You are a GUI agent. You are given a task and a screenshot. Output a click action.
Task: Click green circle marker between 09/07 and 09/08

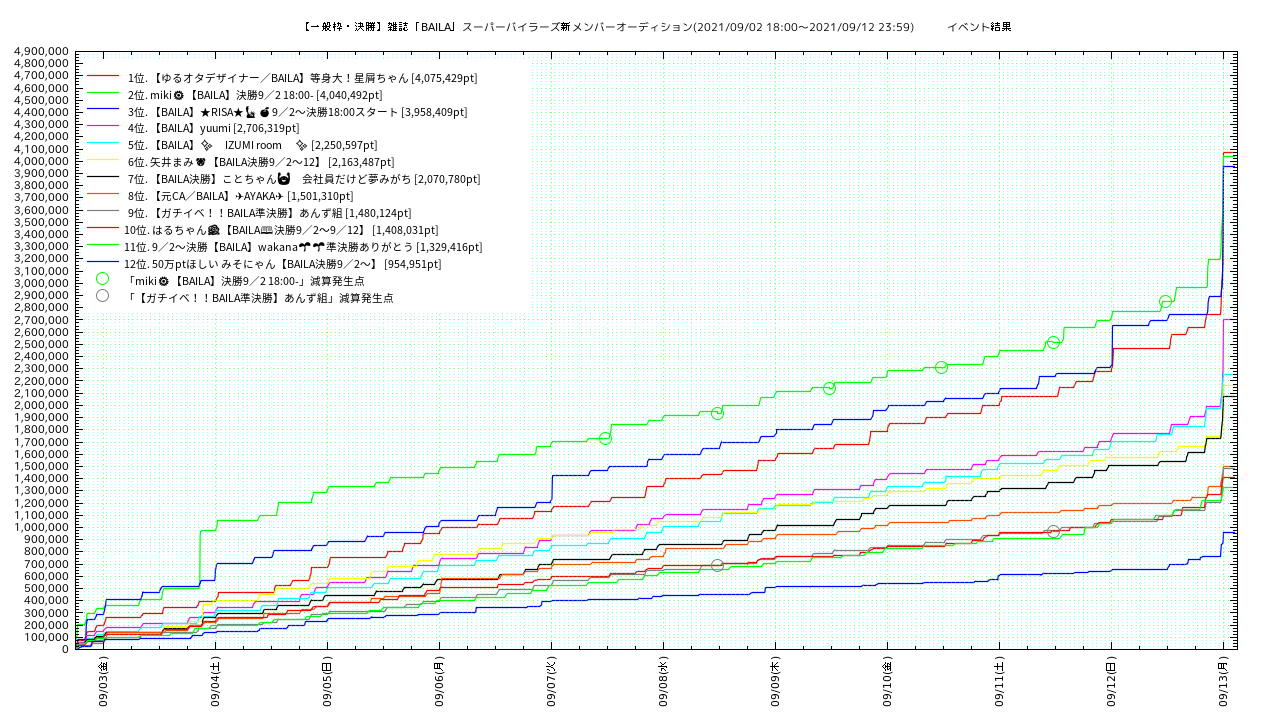click(605, 438)
